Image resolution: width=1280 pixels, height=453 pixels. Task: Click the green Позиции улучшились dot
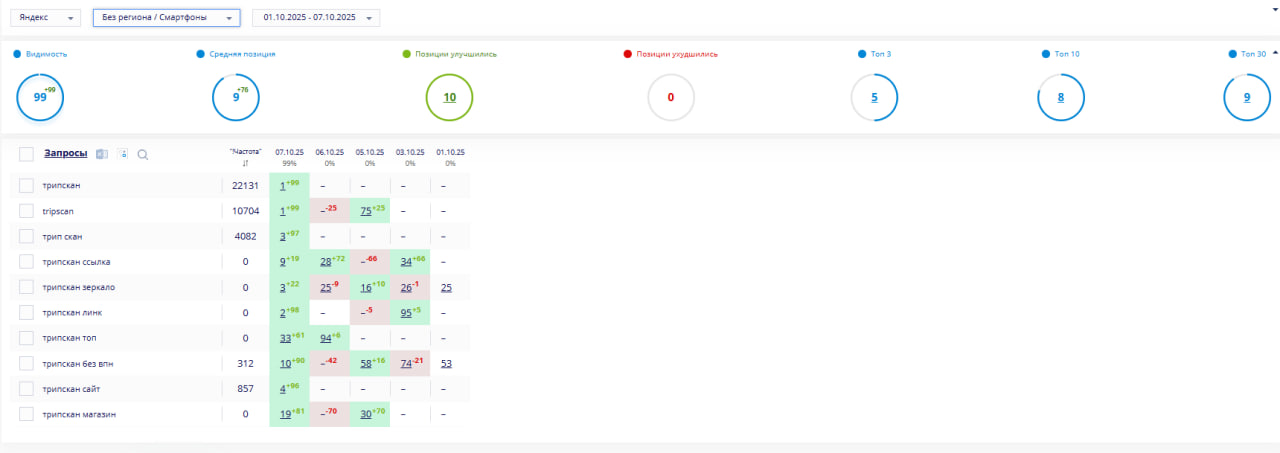(406, 54)
